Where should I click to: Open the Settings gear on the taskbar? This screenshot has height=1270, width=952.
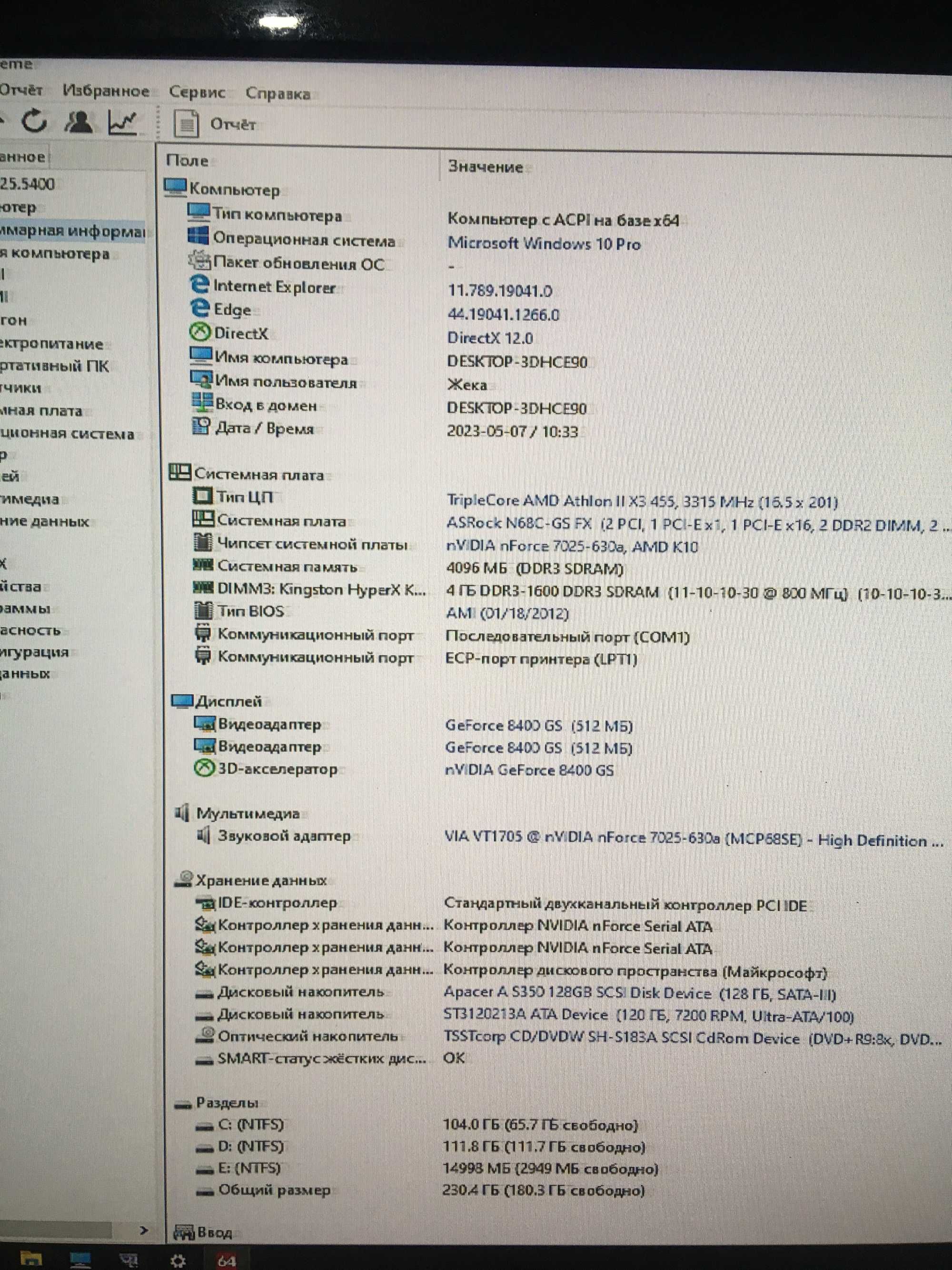tap(178, 1260)
